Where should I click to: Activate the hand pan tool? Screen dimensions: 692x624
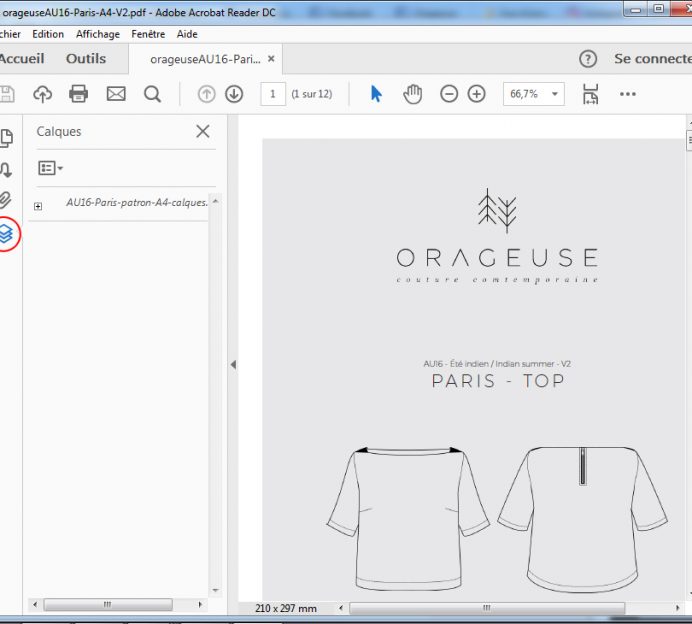pyautogui.click(x=413, y=94)
